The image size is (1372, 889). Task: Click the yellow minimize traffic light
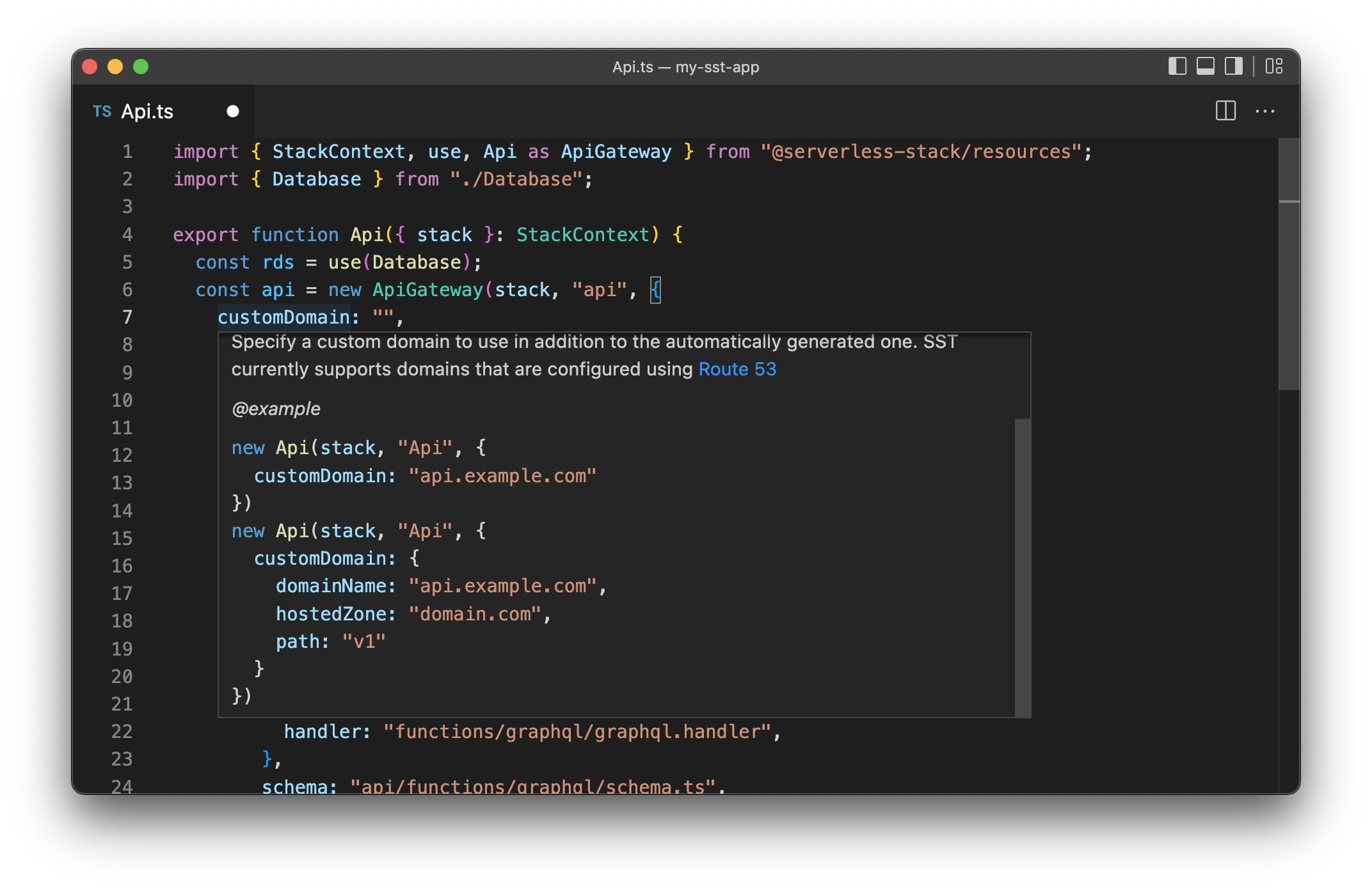(115, 66)
